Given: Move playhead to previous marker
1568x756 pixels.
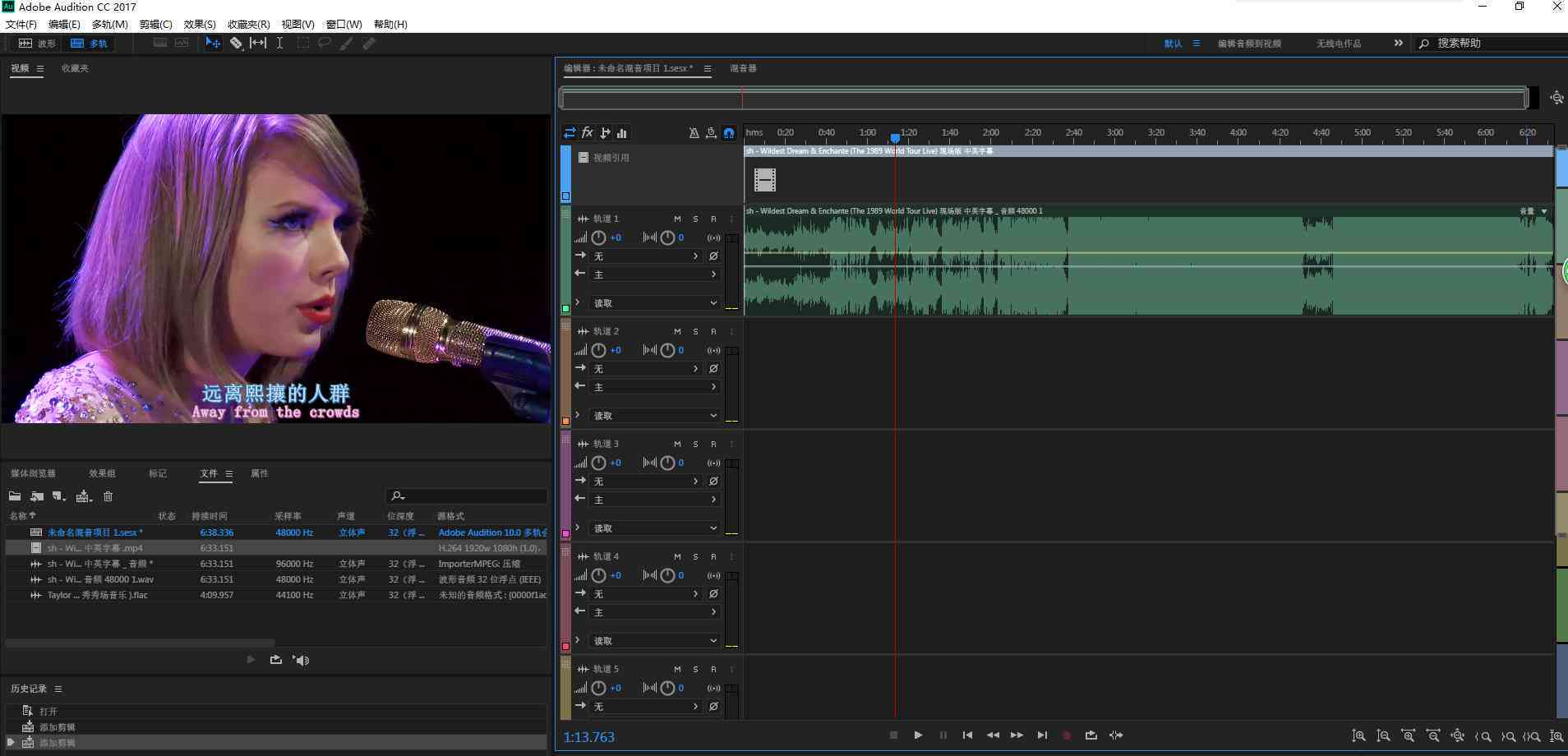Looking at the screenshot, I should (967, 735).
